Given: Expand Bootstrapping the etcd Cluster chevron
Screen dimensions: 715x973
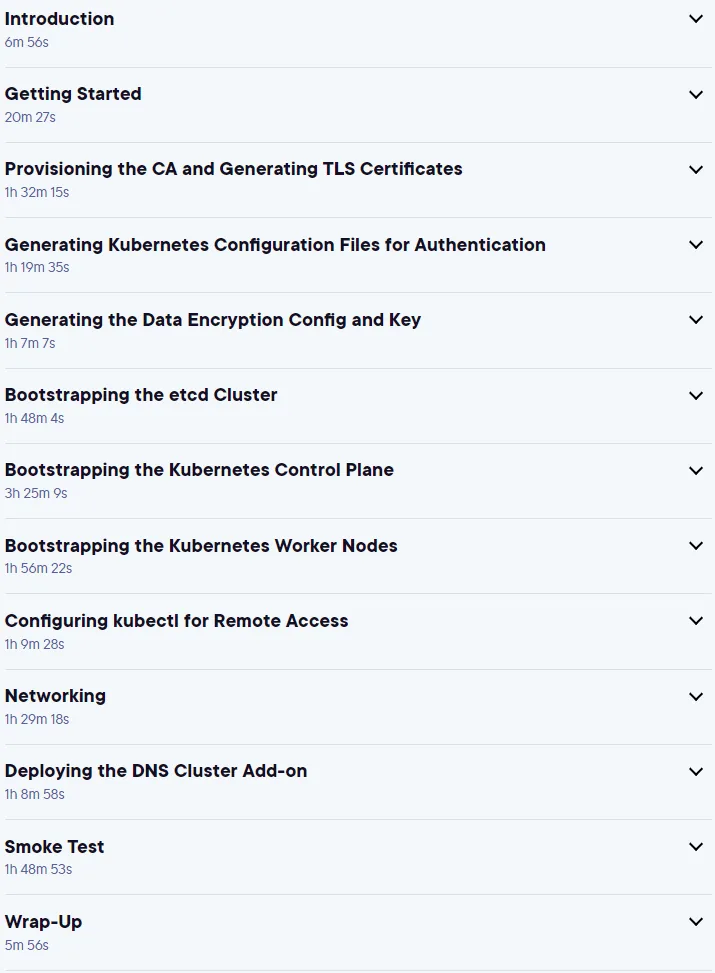Looking at the screenshot, I should (696, 395).
